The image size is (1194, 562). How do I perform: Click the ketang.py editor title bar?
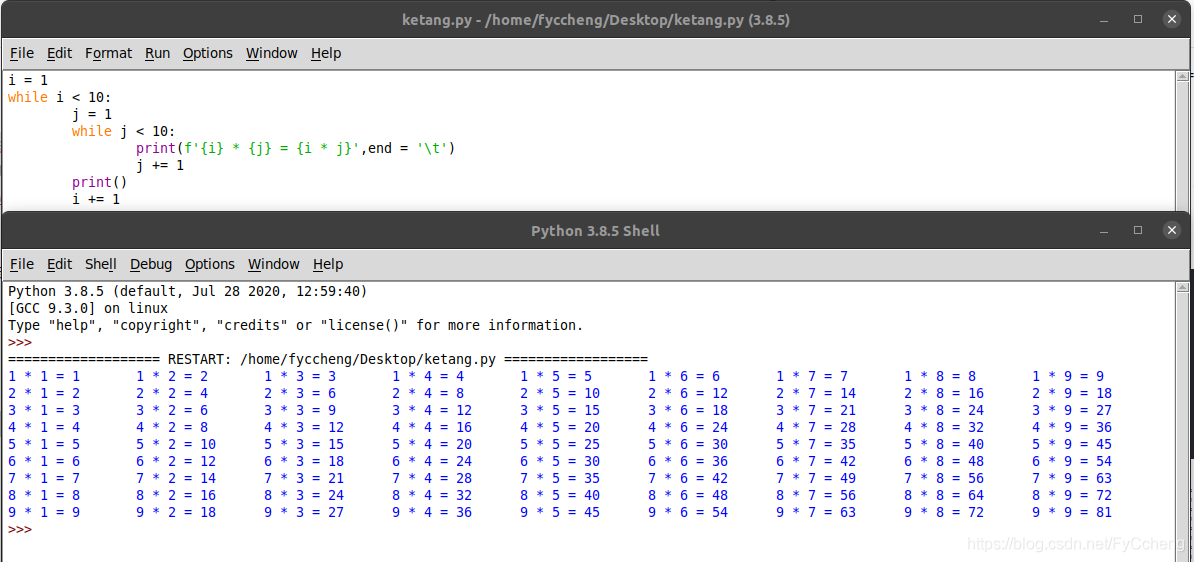click(595, 21)
